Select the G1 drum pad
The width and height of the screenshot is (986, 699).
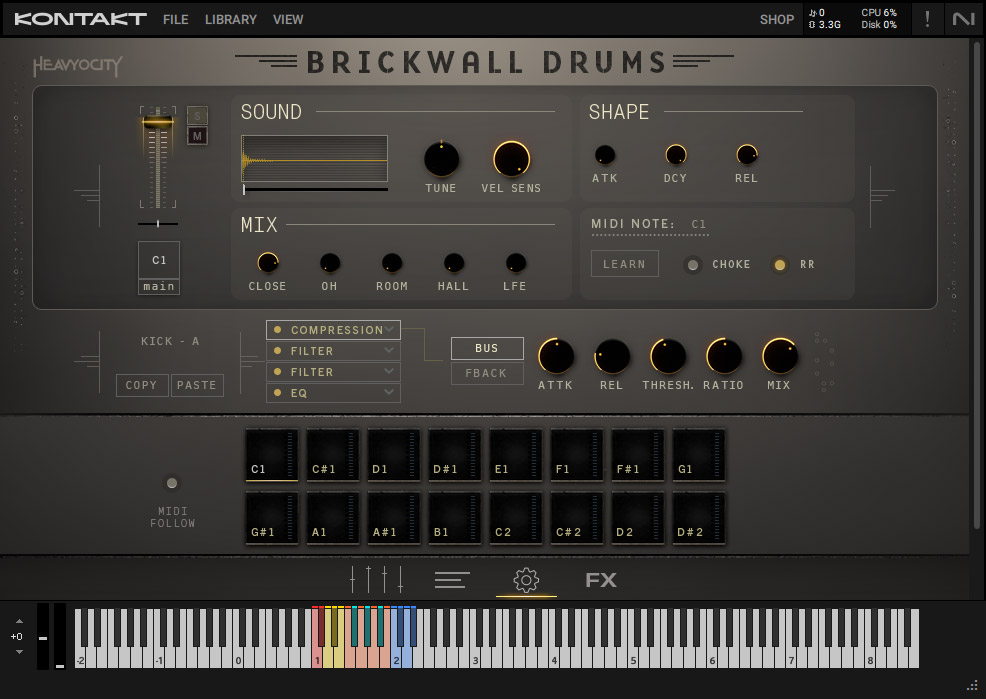point(699,456)
